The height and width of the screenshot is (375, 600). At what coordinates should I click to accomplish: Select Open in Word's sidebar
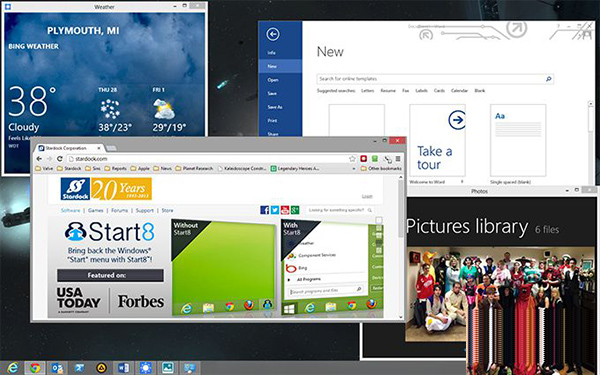point(273,80)
